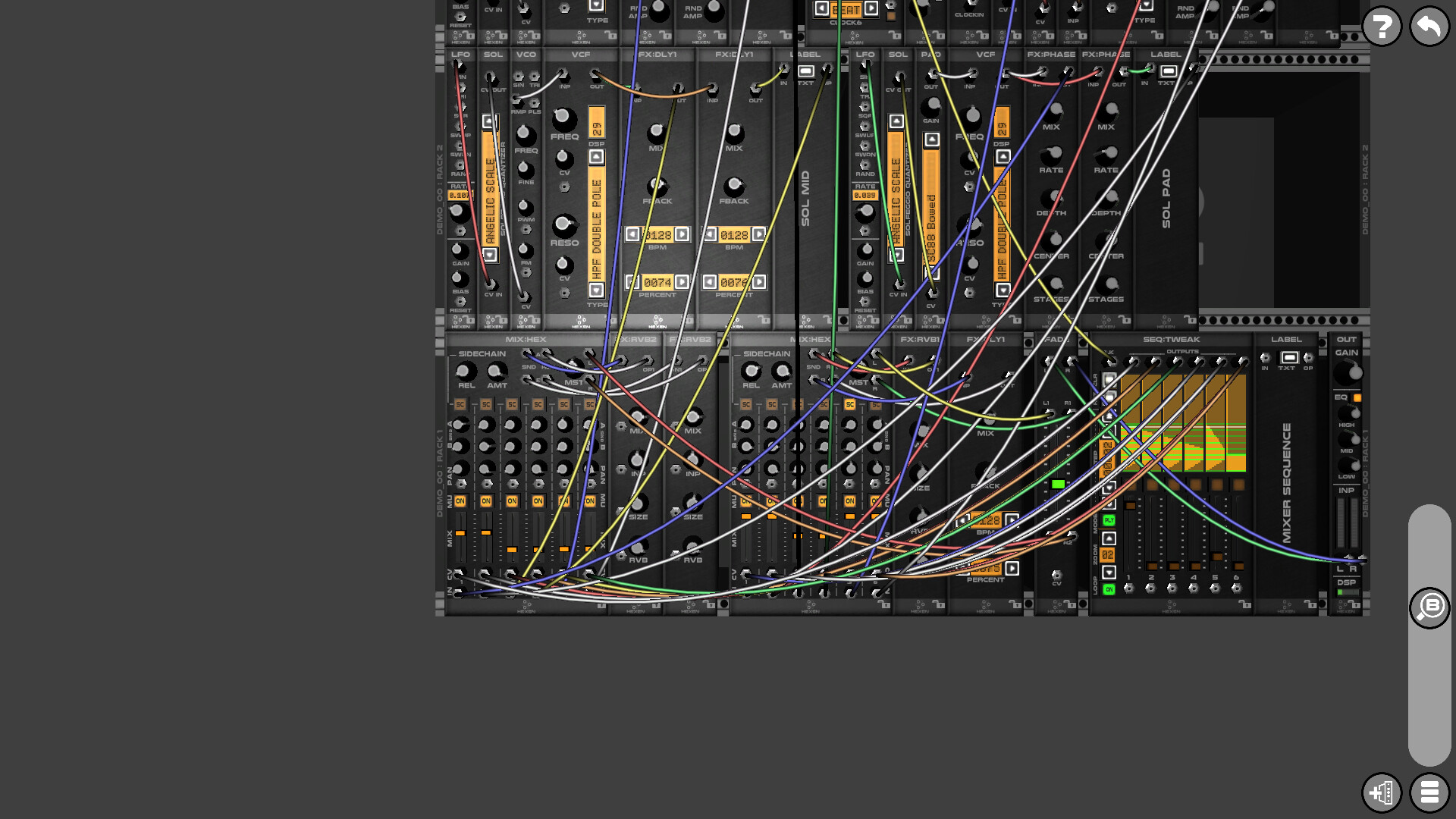Open the help question mark icon
This screenshot has height=819, width=1456.
point(1382,25)
